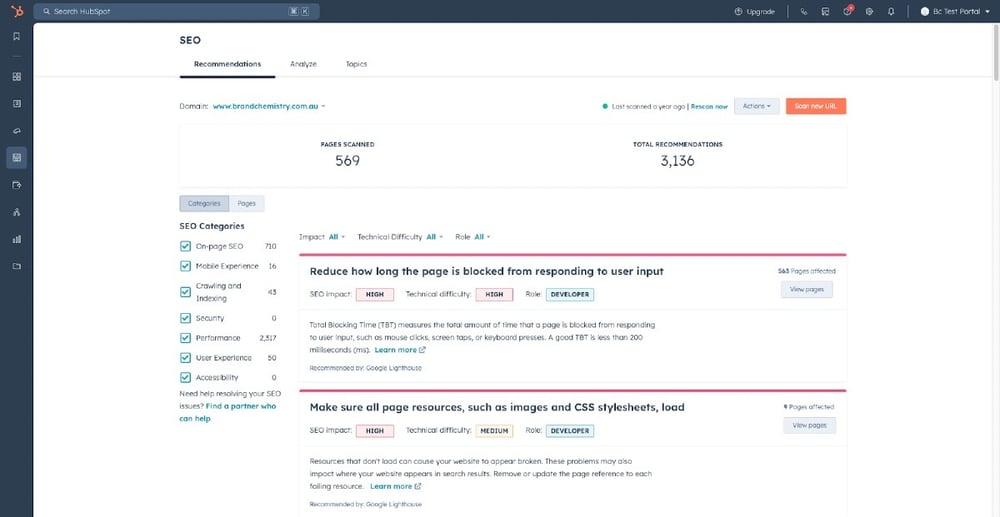
Task: Open the Commerce icon in sidebar
Action: (17, 185)
